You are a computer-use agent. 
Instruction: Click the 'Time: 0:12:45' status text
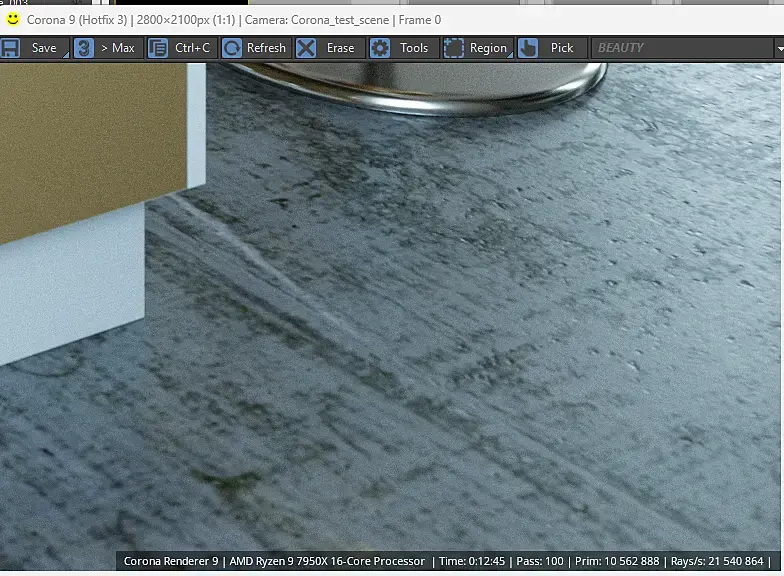[x=472, y=562]
